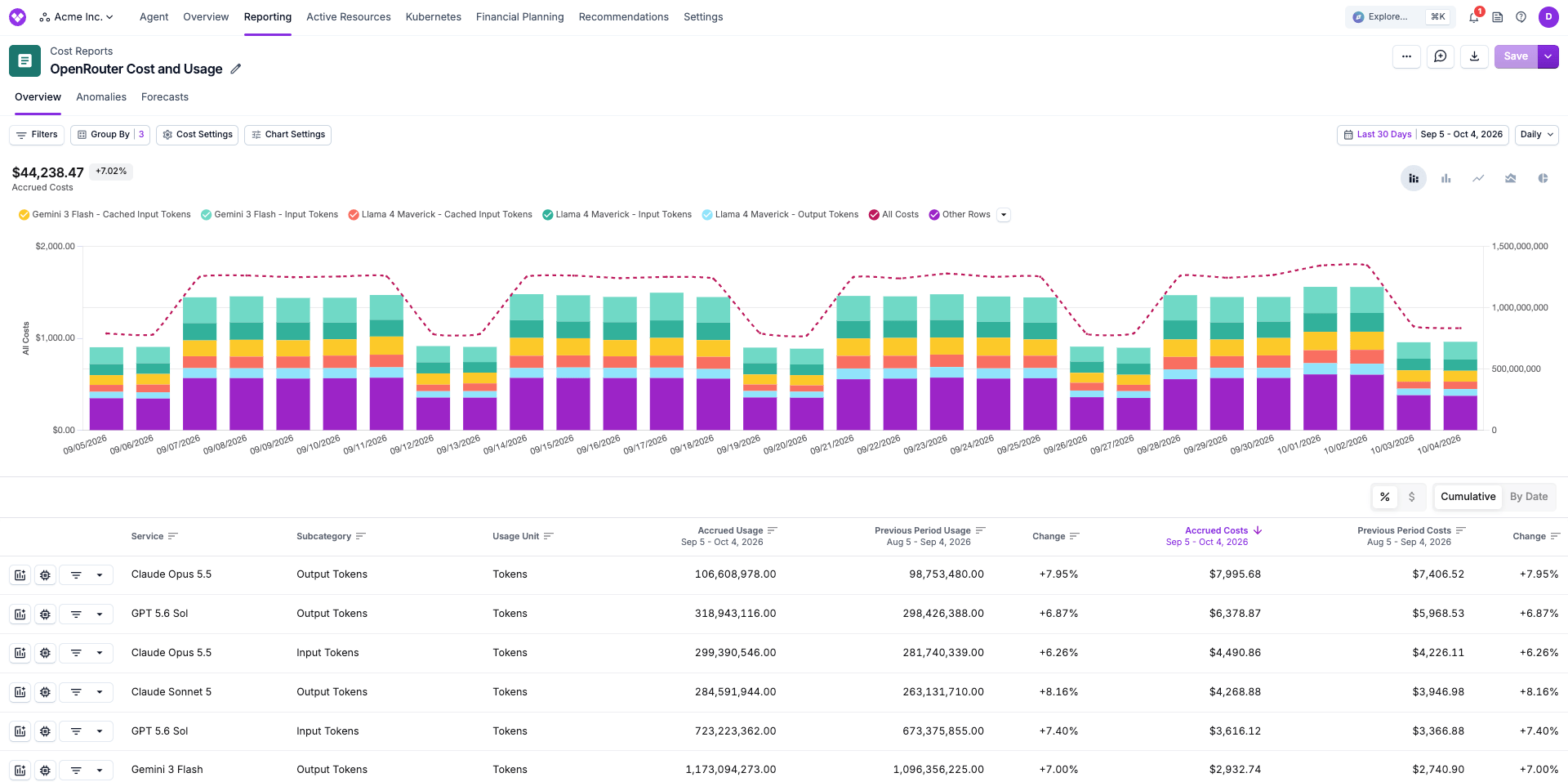Switch table to By Date view
This screenshot has width=1568, height=782.
click(1529, 497)
